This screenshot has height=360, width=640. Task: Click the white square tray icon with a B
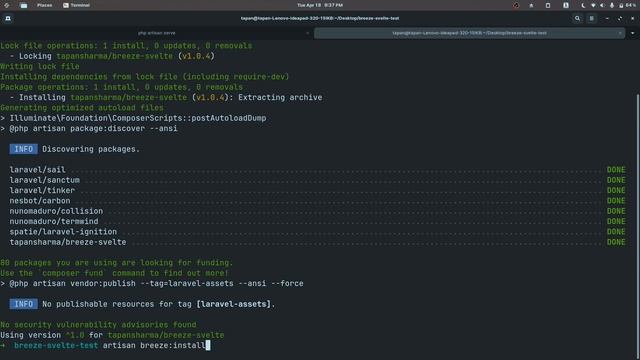pyautogui.click(x=566, y=5)
